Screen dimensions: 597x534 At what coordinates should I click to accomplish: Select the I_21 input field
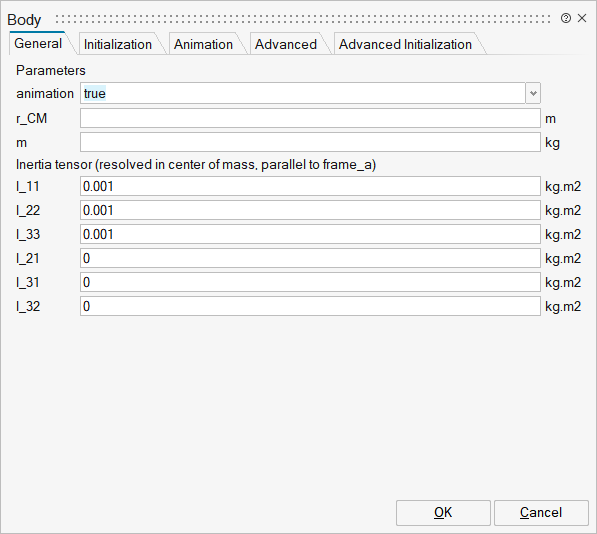(310, 258)
